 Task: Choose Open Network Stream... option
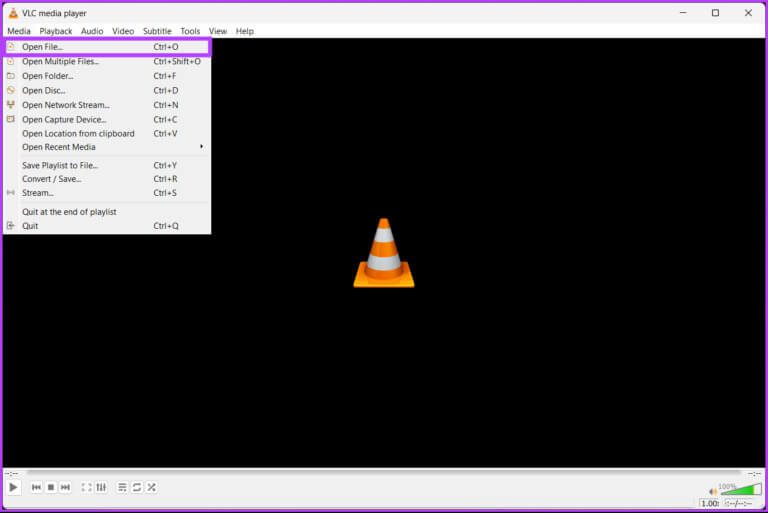(66, 105)
